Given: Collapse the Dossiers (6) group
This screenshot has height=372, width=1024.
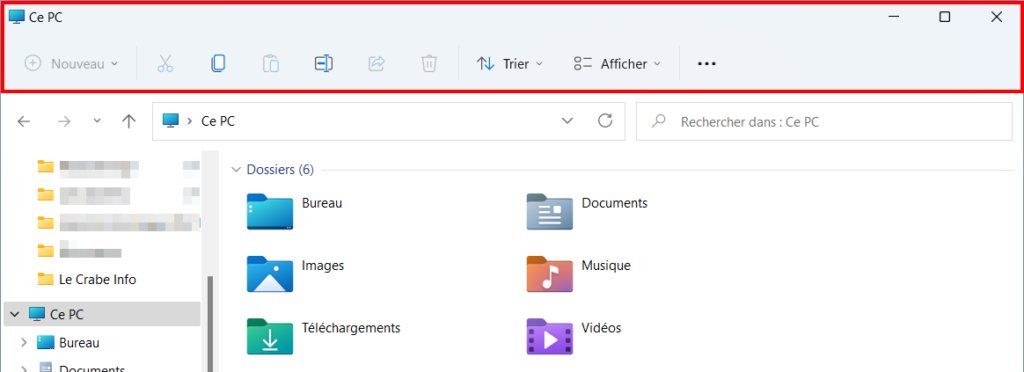Looking at the screenshot, I should pyautogui.click(x=236, y=170).
